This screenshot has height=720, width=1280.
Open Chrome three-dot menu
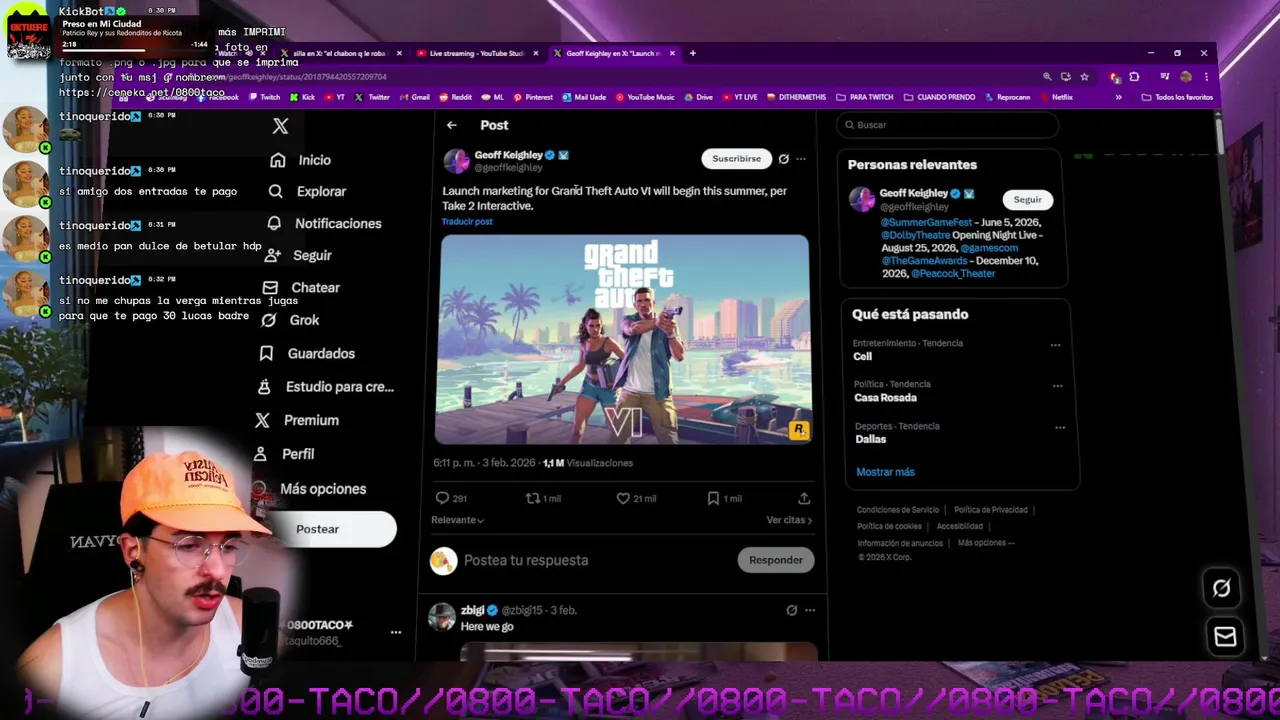1207,76
